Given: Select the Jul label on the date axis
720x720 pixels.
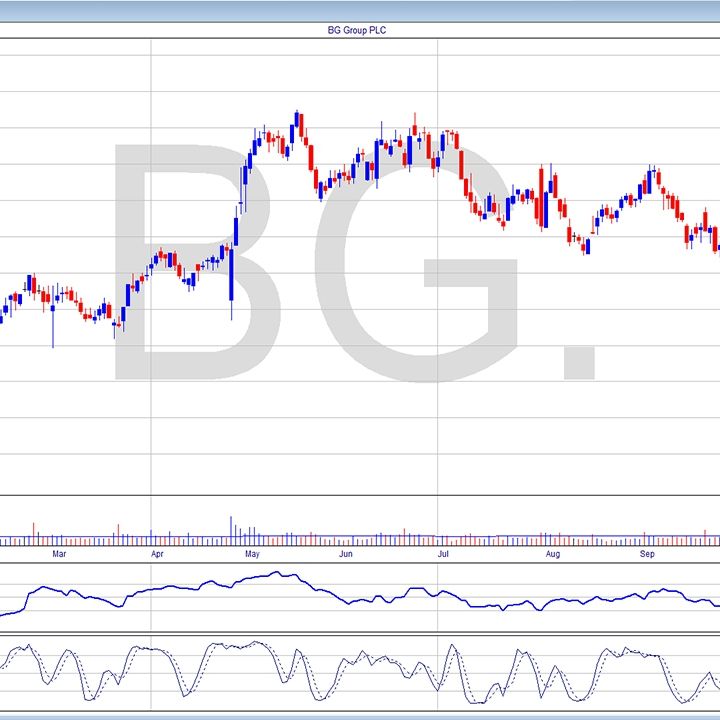Looking at the screenshot, I should 443,553.
